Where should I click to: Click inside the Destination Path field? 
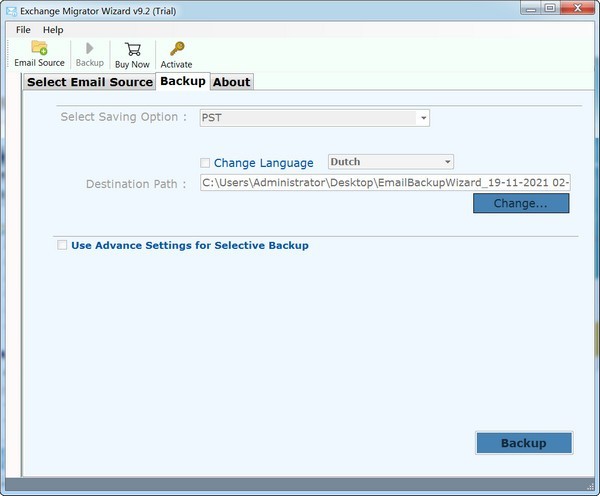click(385, 183)
